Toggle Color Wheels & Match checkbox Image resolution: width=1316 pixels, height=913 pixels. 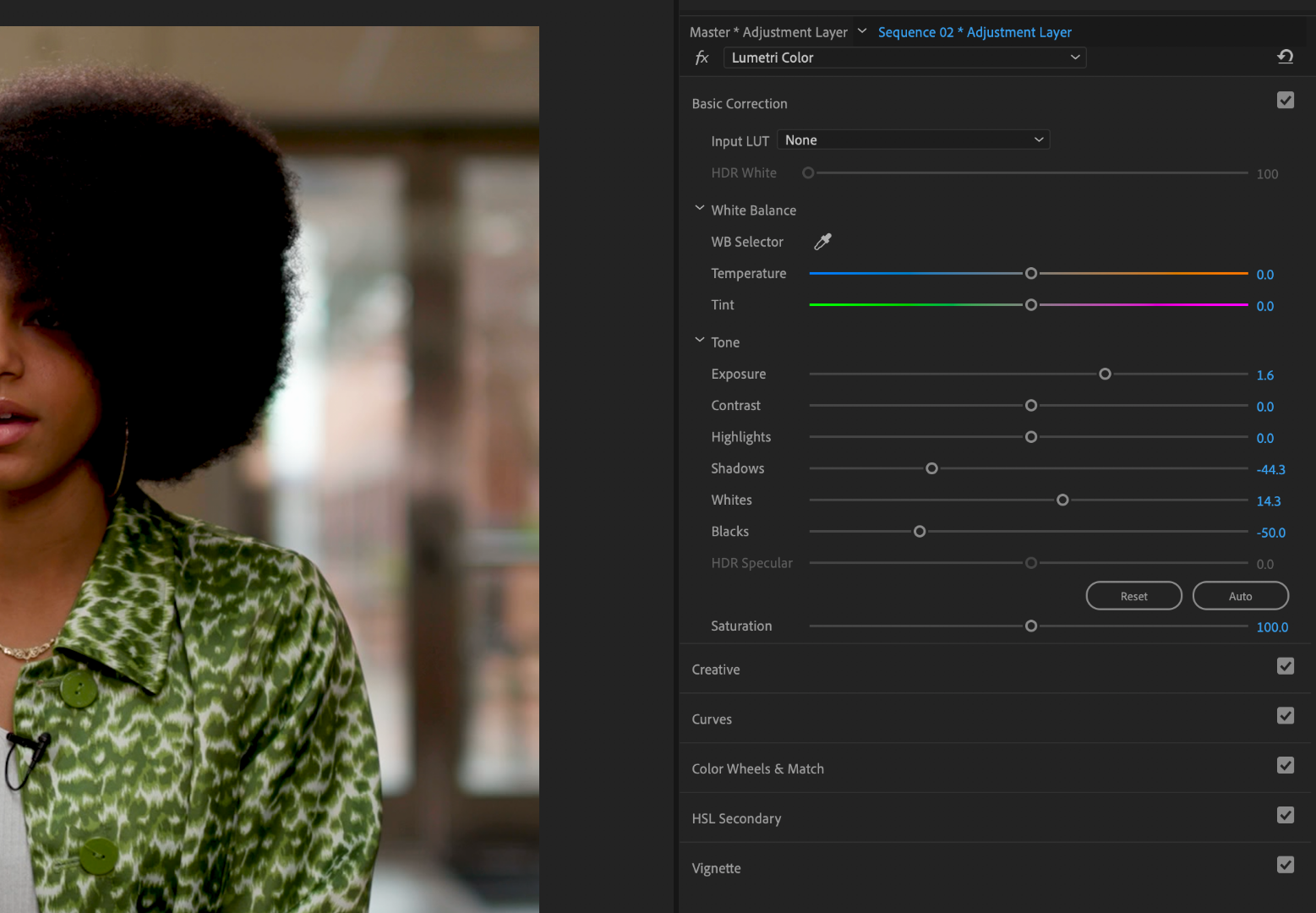tap(1286, 765)
